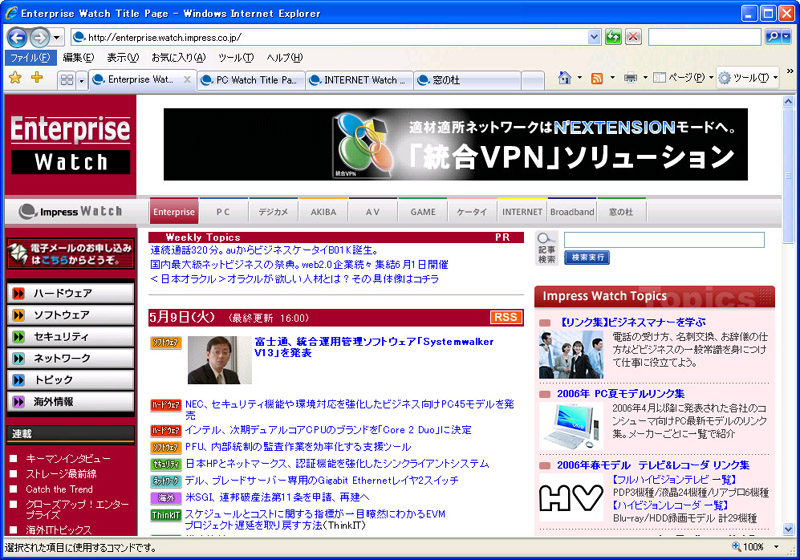Click the Impress Watch logo in navigation bar
Image resolution: width=800 pixels, height=560 pixels.
click(x=70, y=211)
